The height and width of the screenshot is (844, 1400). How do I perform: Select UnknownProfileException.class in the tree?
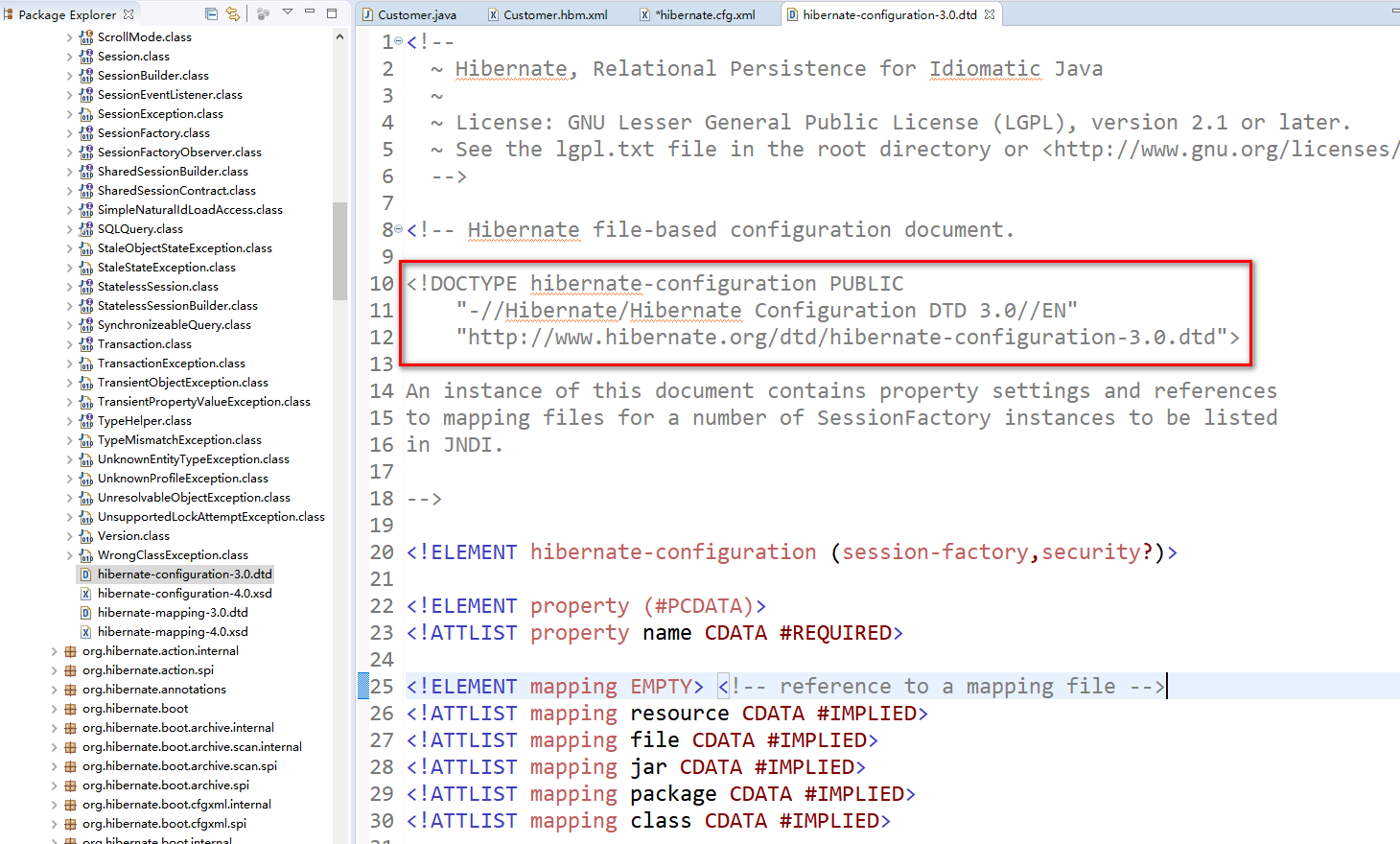183,479
